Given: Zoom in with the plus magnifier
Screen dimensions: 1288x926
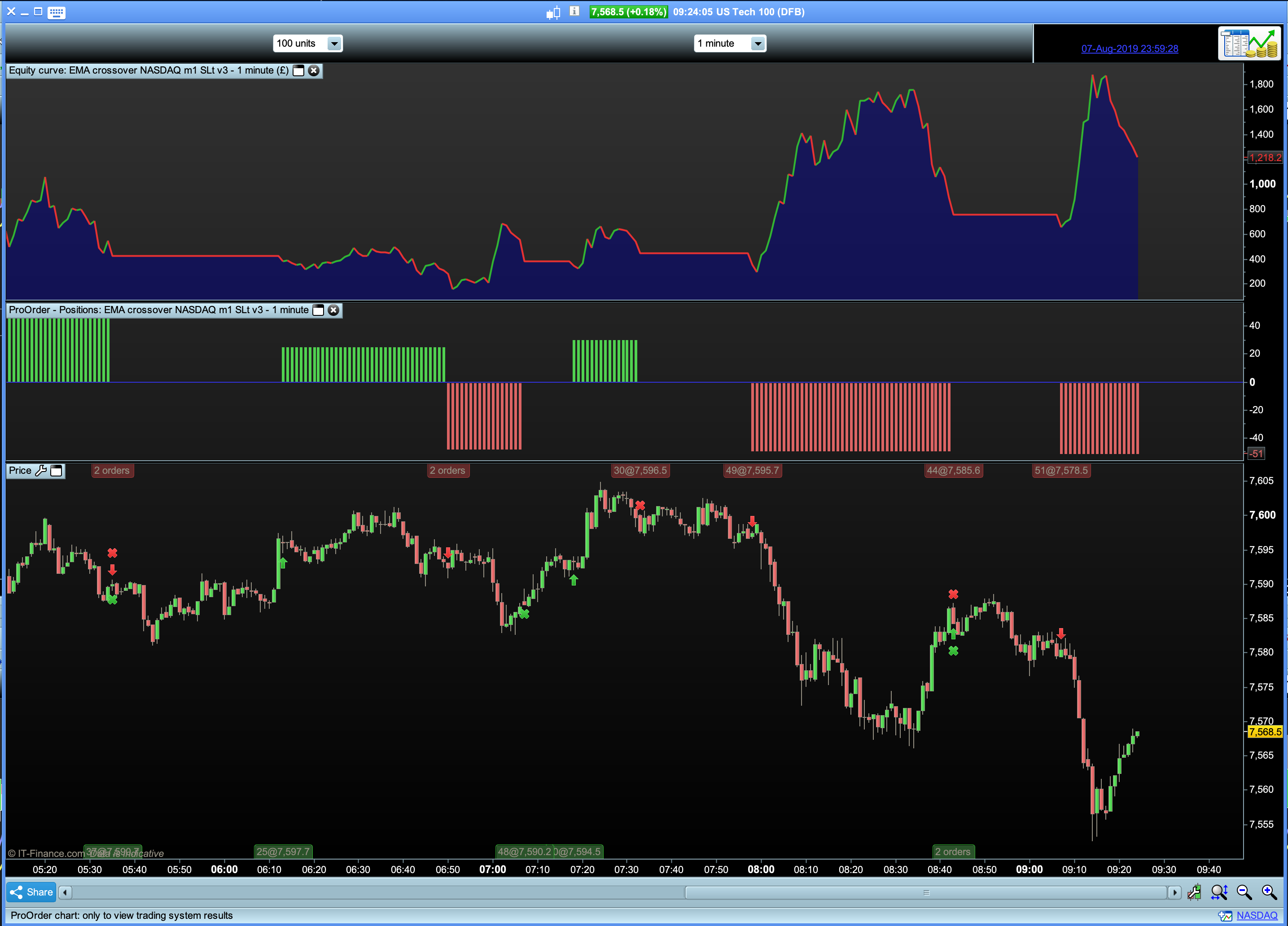Looking at the screenshot, I should (1269, 892).
